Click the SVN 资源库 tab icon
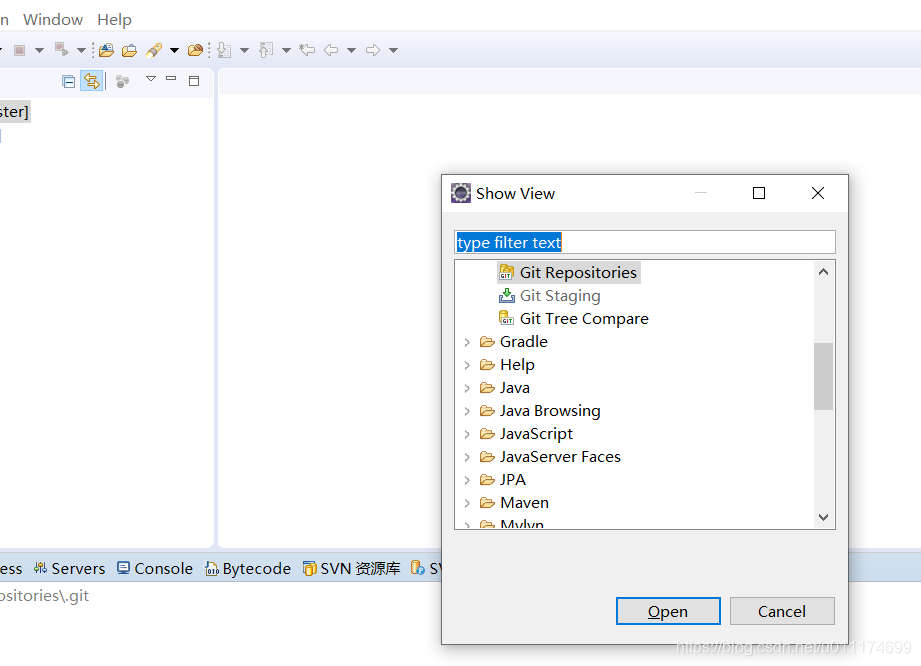The height and width of the screenshot is (666, 921). (310, 569)
